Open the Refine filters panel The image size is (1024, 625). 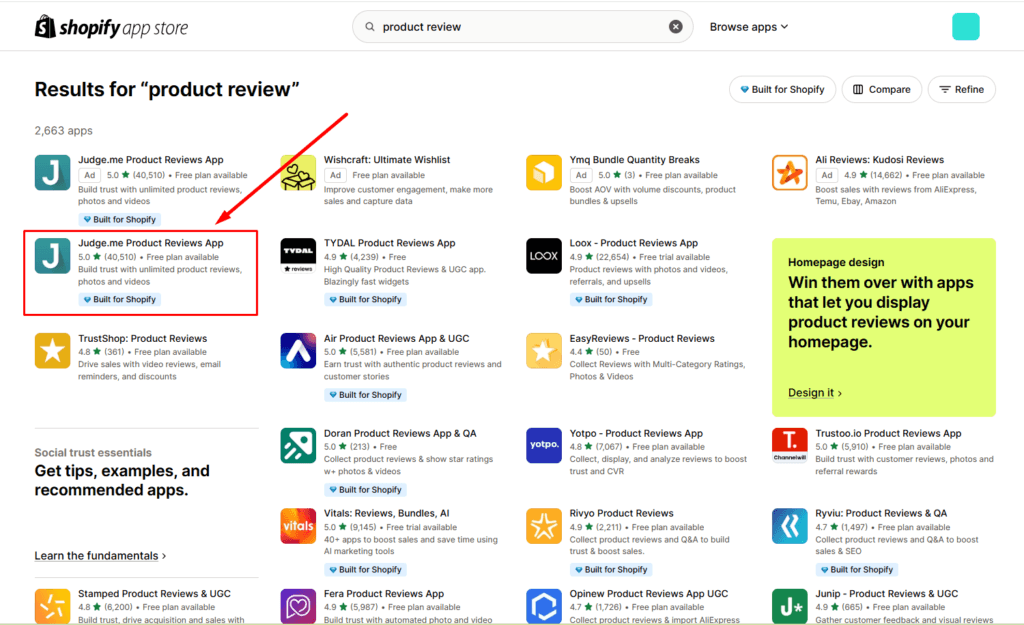[962, 89]
